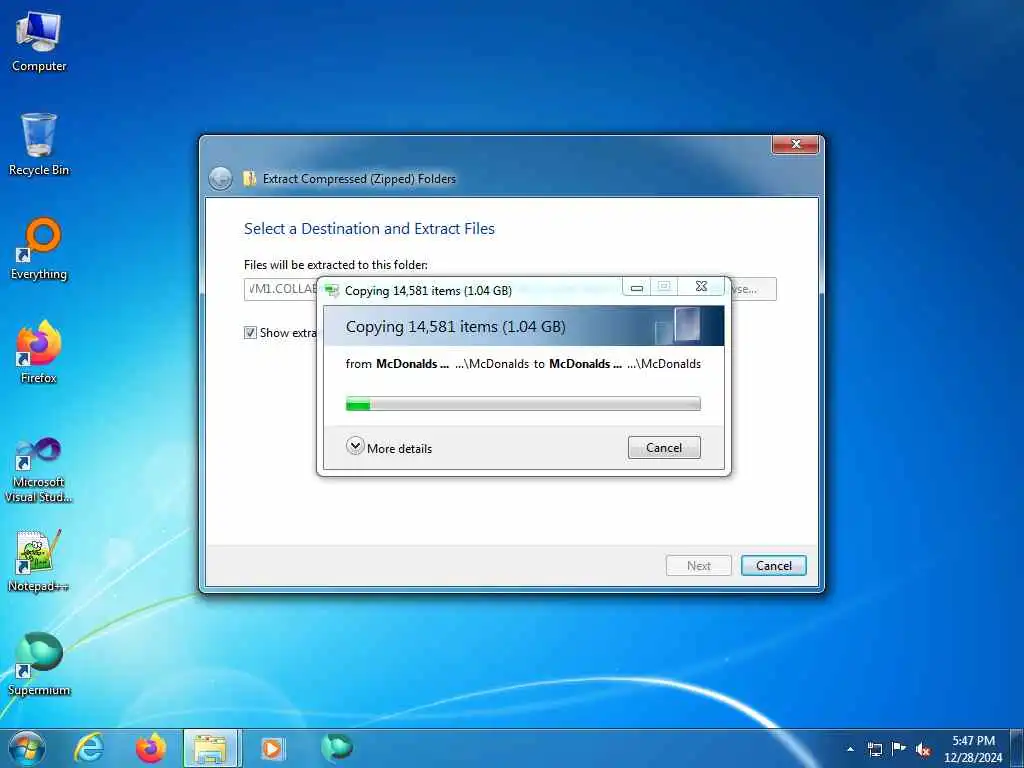
Task: Close the Extract Compressed Folders window
Action: (795, 144)
